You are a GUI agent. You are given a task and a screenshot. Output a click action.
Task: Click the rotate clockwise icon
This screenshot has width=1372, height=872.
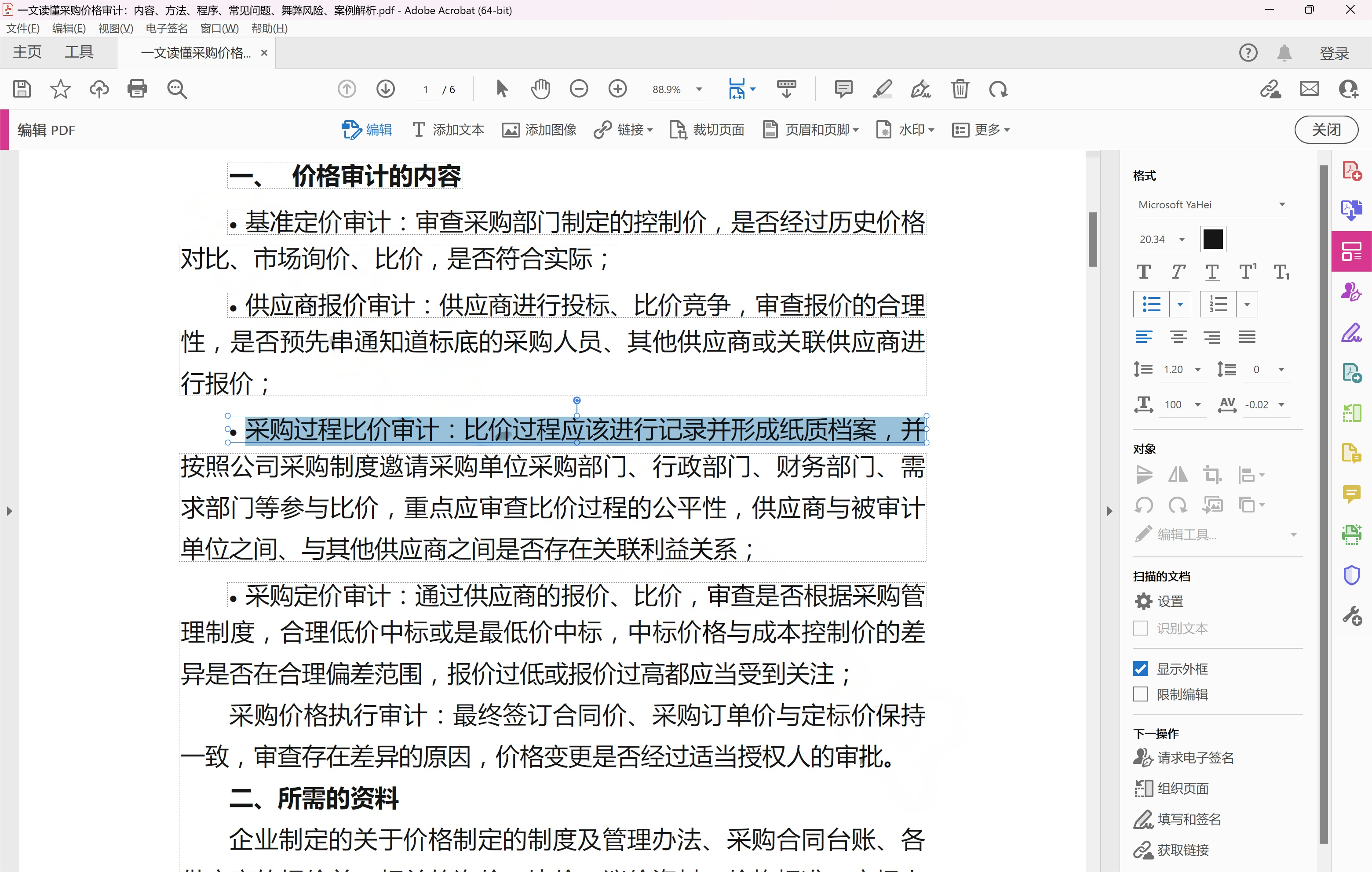click(x=998, y=89)
